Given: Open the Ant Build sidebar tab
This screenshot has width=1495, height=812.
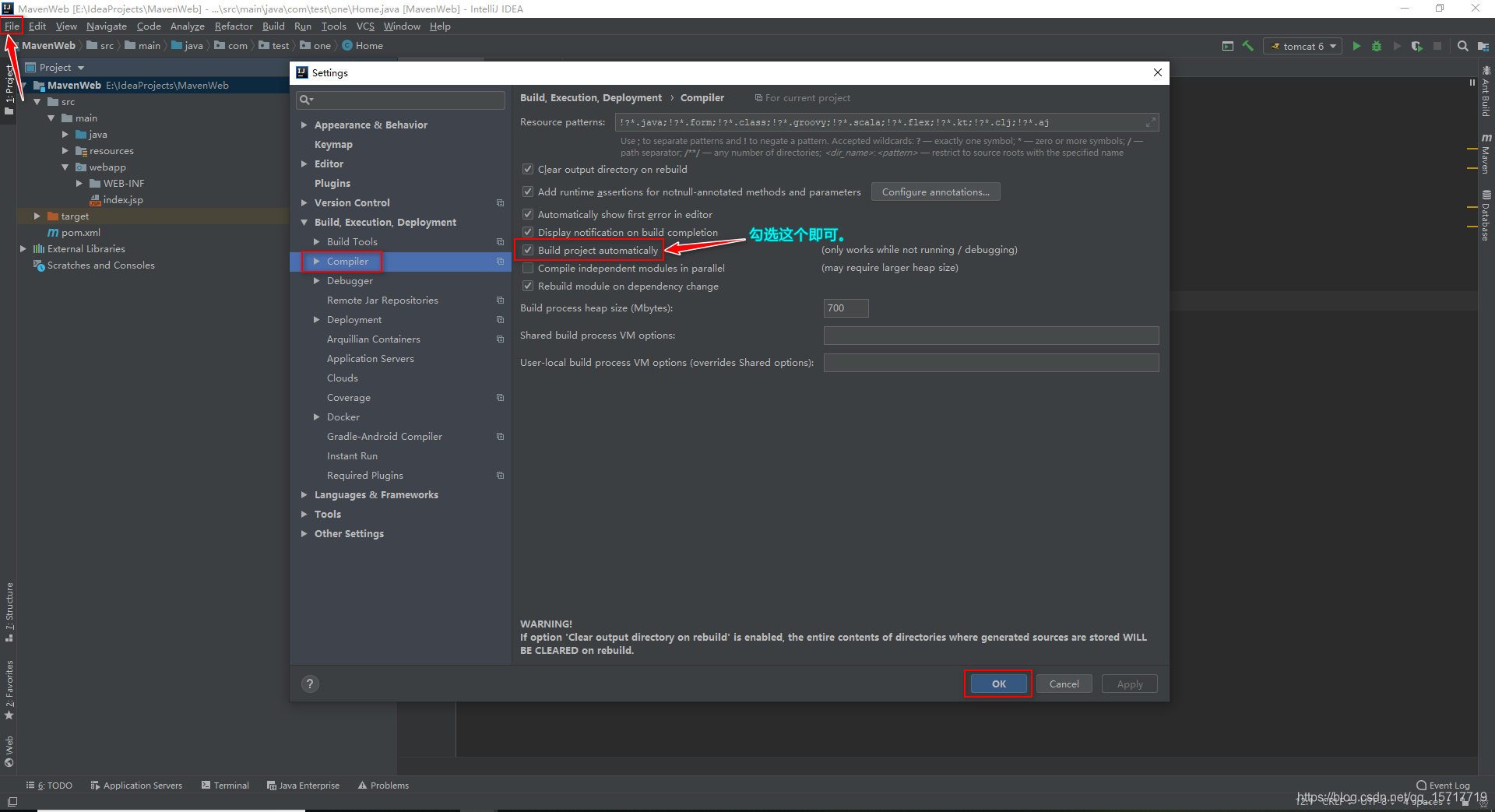Looking at the screenshot, I should [x=1486, y=92].
